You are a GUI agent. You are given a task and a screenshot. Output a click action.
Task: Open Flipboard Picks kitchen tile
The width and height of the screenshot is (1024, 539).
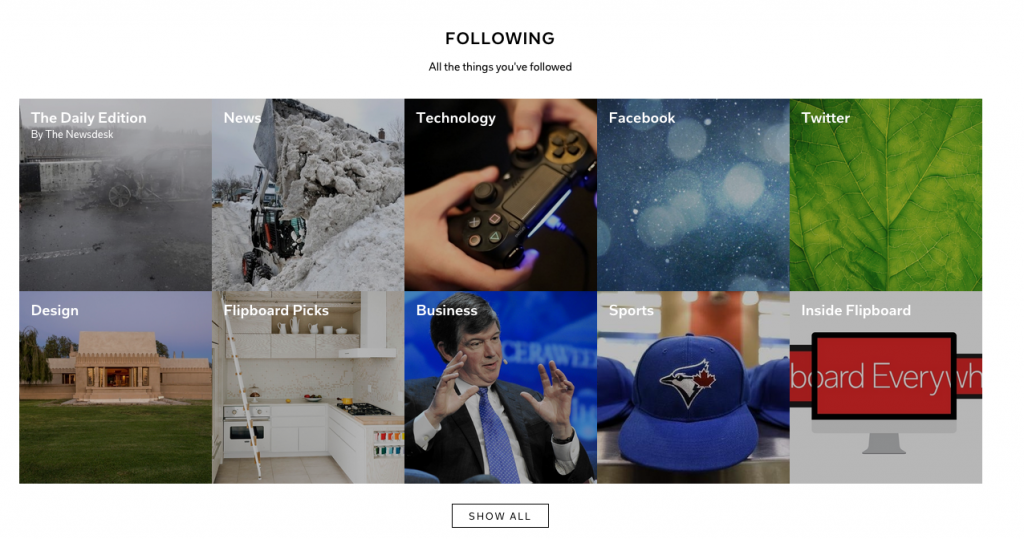[x=308, y=387]
